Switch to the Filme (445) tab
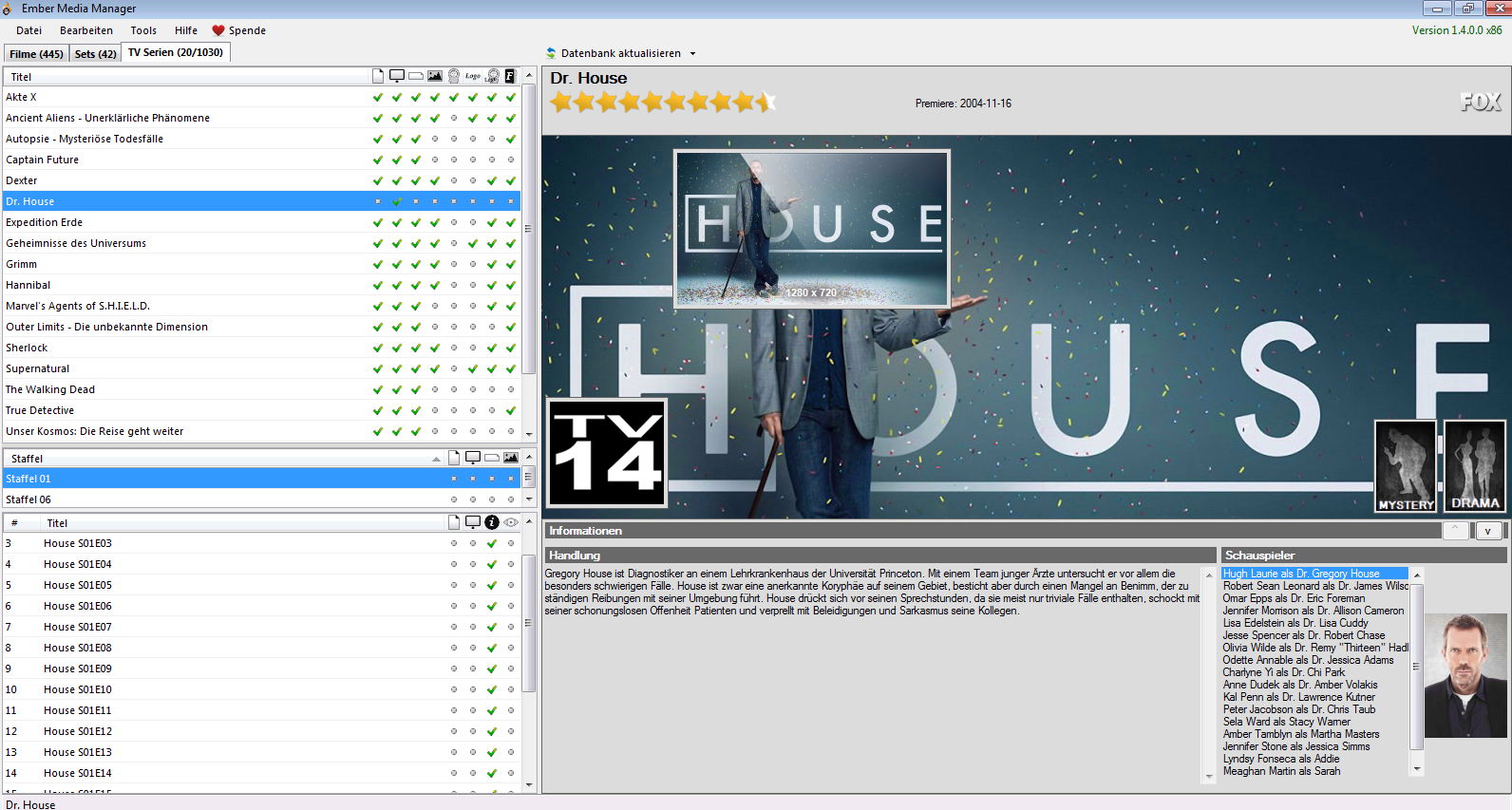 coord(36,54)
